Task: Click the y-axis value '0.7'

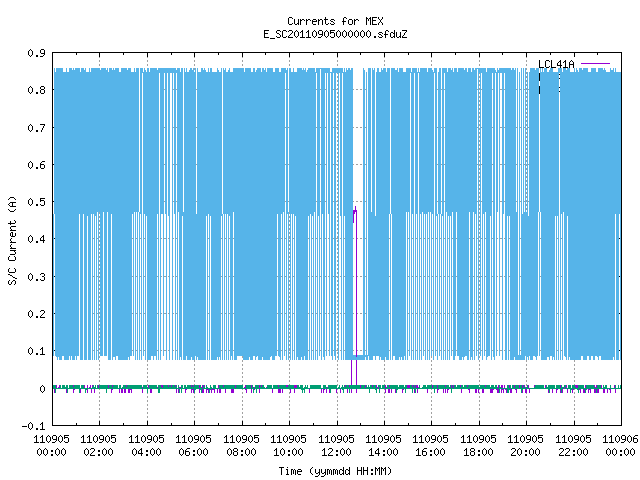Action: 36,128
